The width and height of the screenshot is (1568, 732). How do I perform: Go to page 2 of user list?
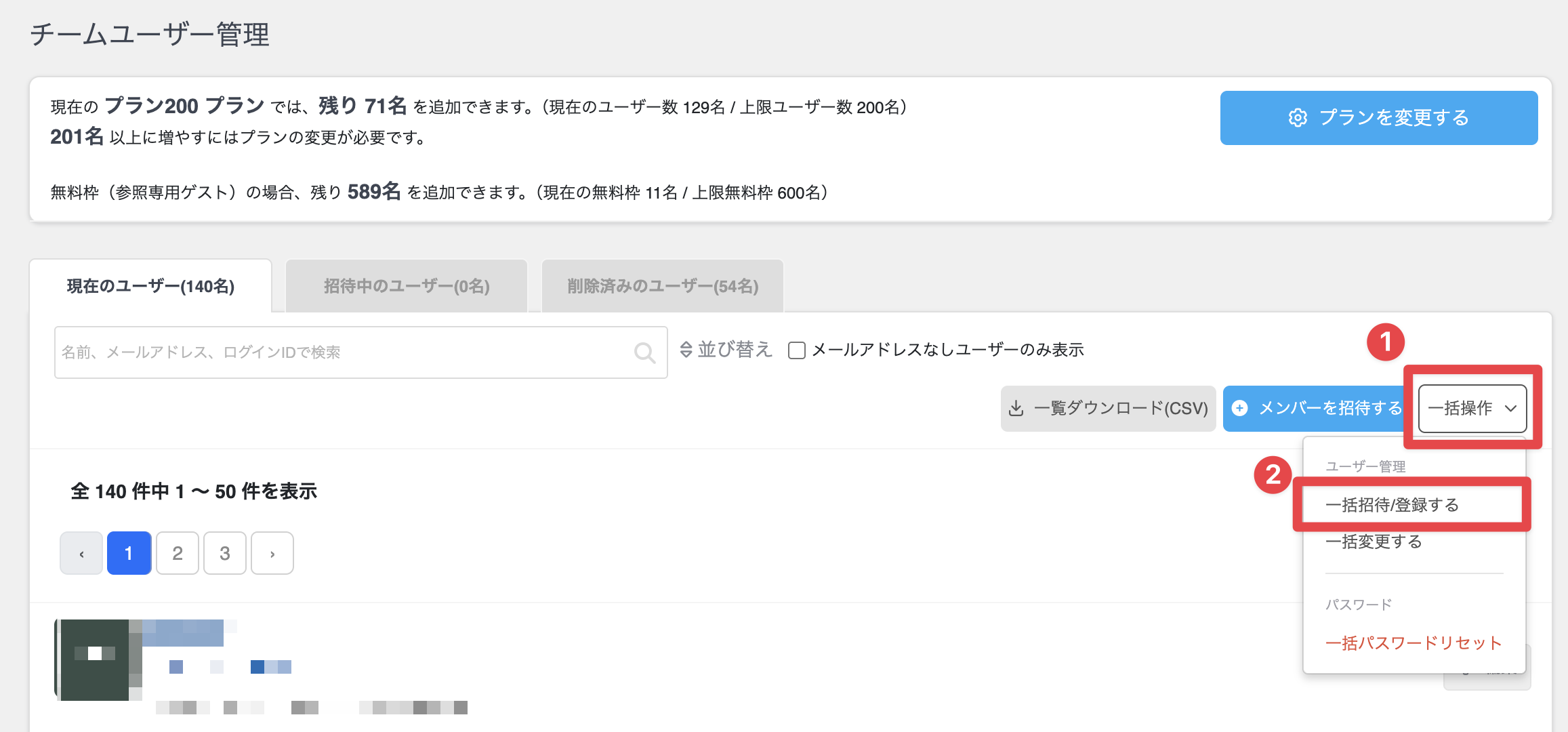(178, 554)
